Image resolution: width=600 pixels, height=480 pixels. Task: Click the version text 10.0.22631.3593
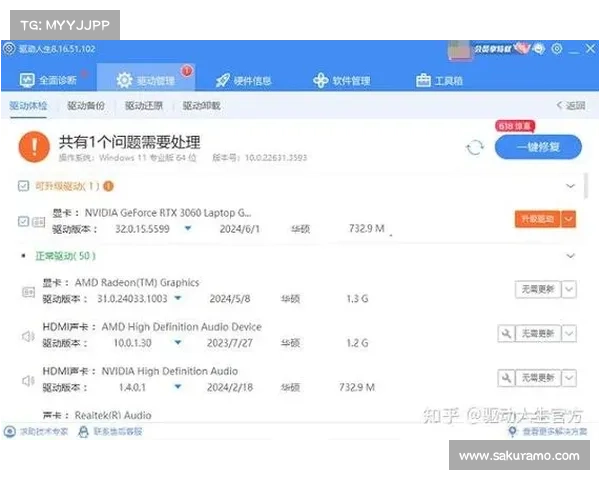[x=276, y=158]
